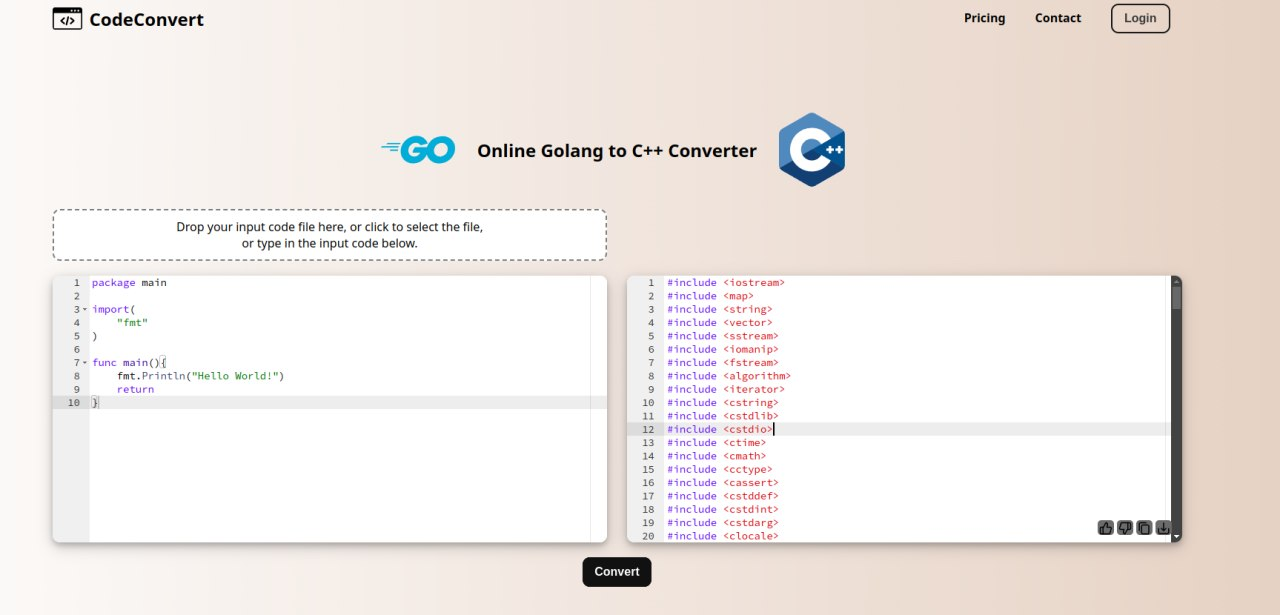This screenshot has width=1280, height=615.
Task: Click the 'return' line in Go code
Action: [x=135, y=389]
